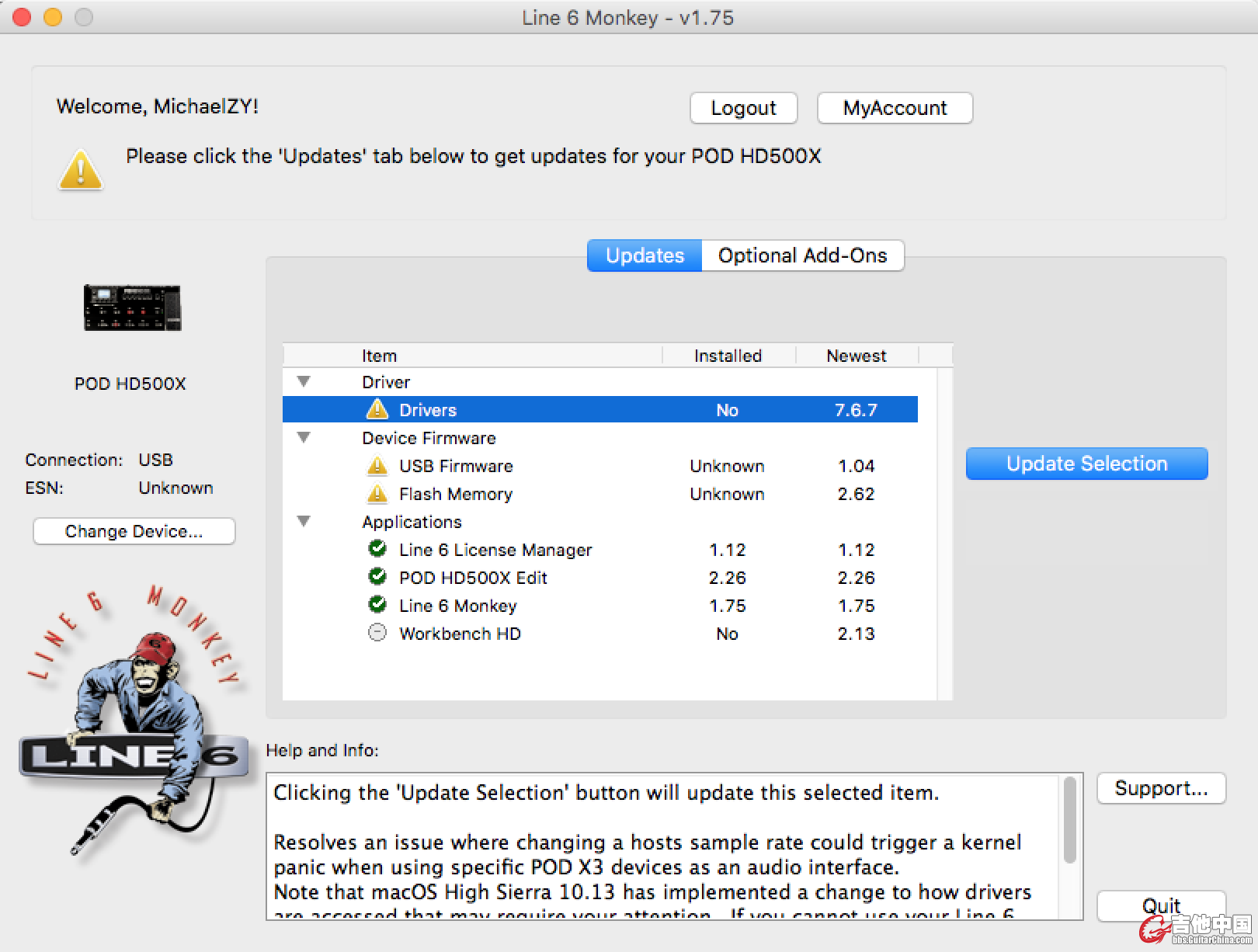This screenshot has width=1258, height=952.
Task: Click the Applications group label
Action: tap(412, 522)
